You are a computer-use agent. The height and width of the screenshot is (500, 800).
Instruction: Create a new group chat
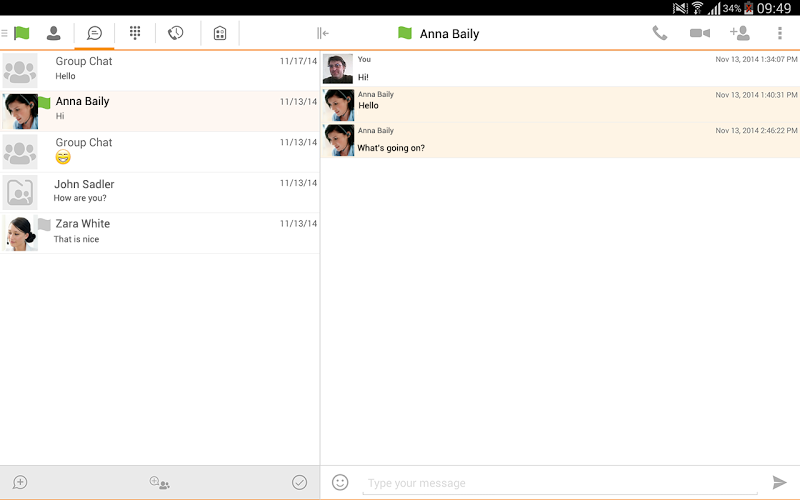[159, 482]
